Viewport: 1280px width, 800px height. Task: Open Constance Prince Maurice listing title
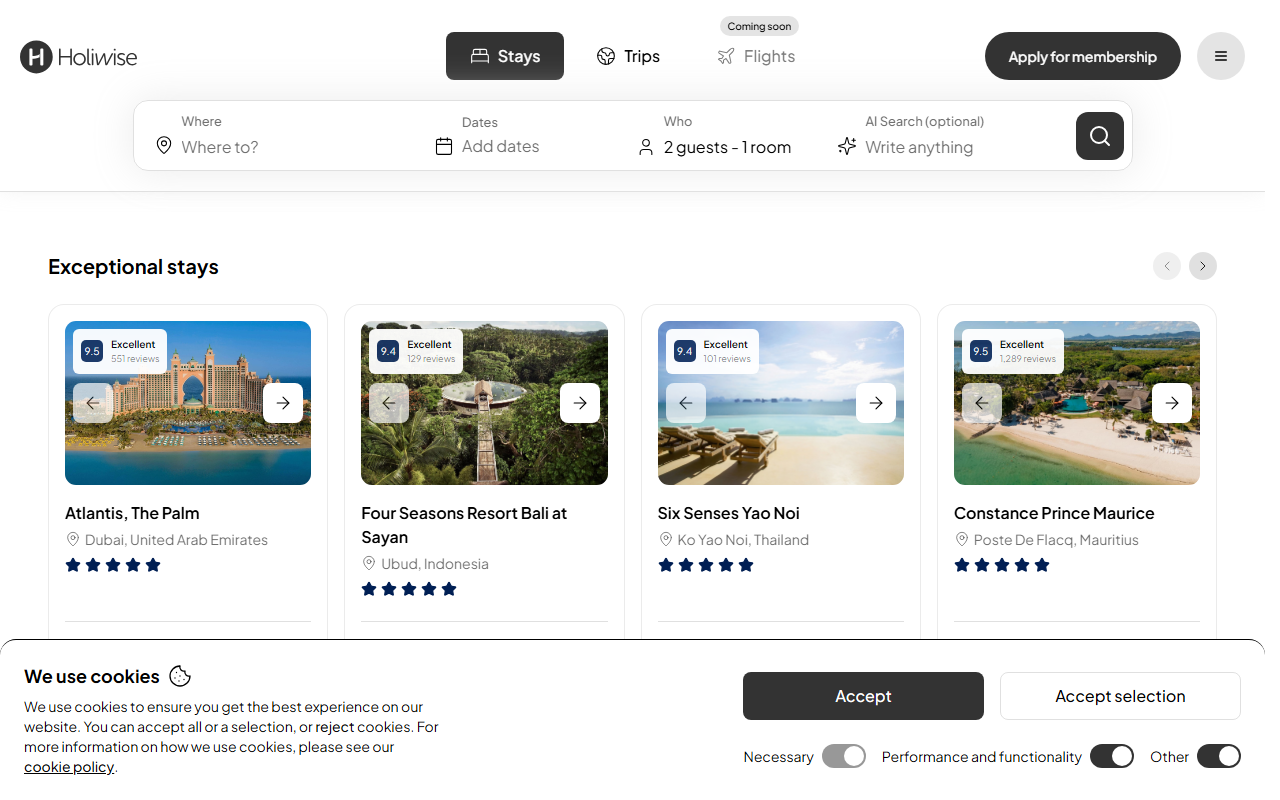point(1054,513)
